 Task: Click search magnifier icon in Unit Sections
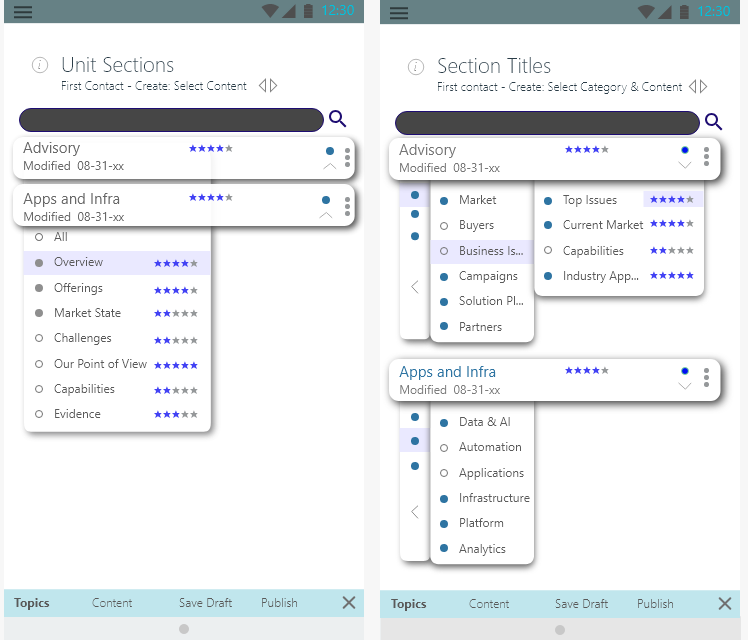click(x=337, y=119)
